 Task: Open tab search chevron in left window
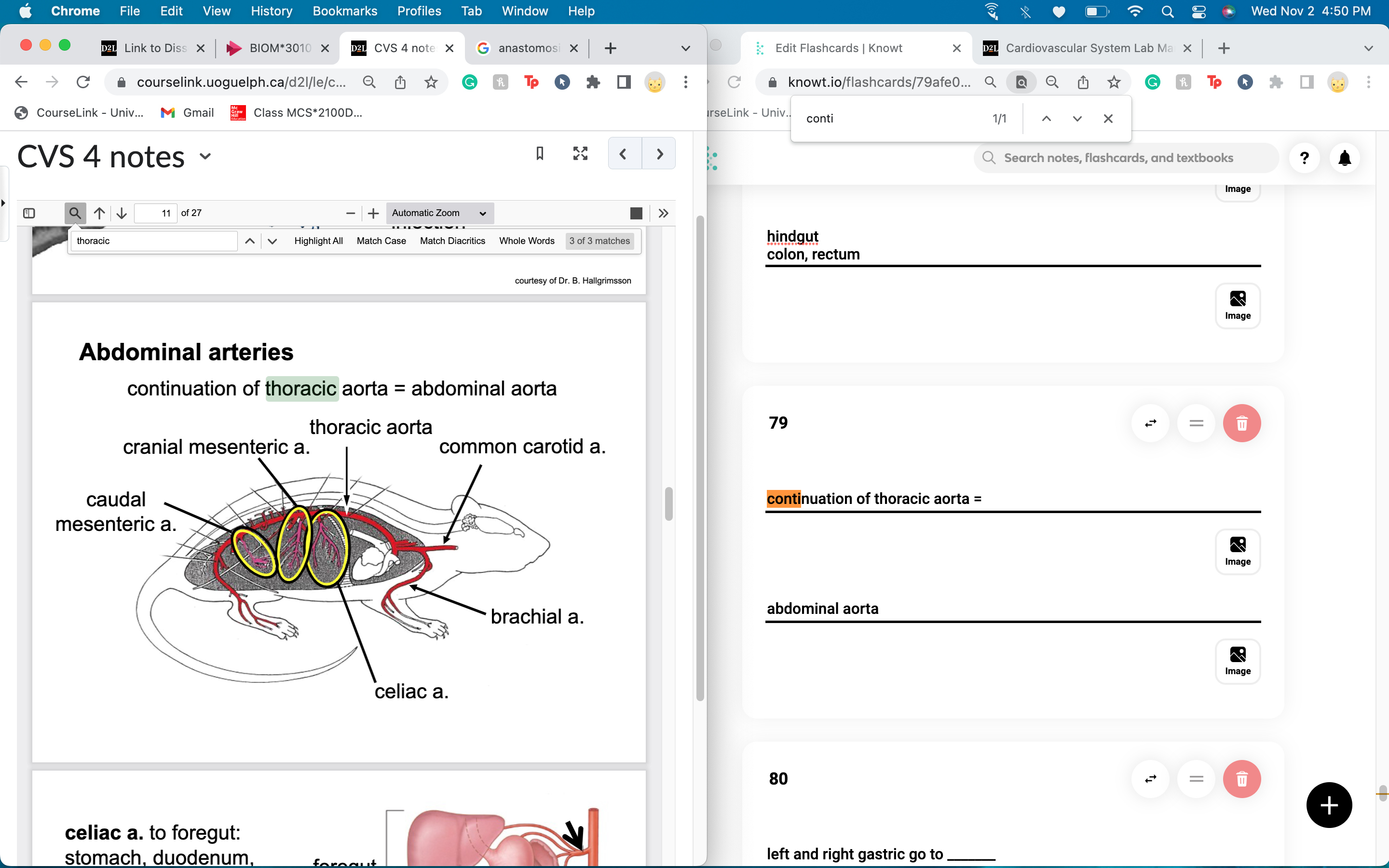[x=685, y=48]
